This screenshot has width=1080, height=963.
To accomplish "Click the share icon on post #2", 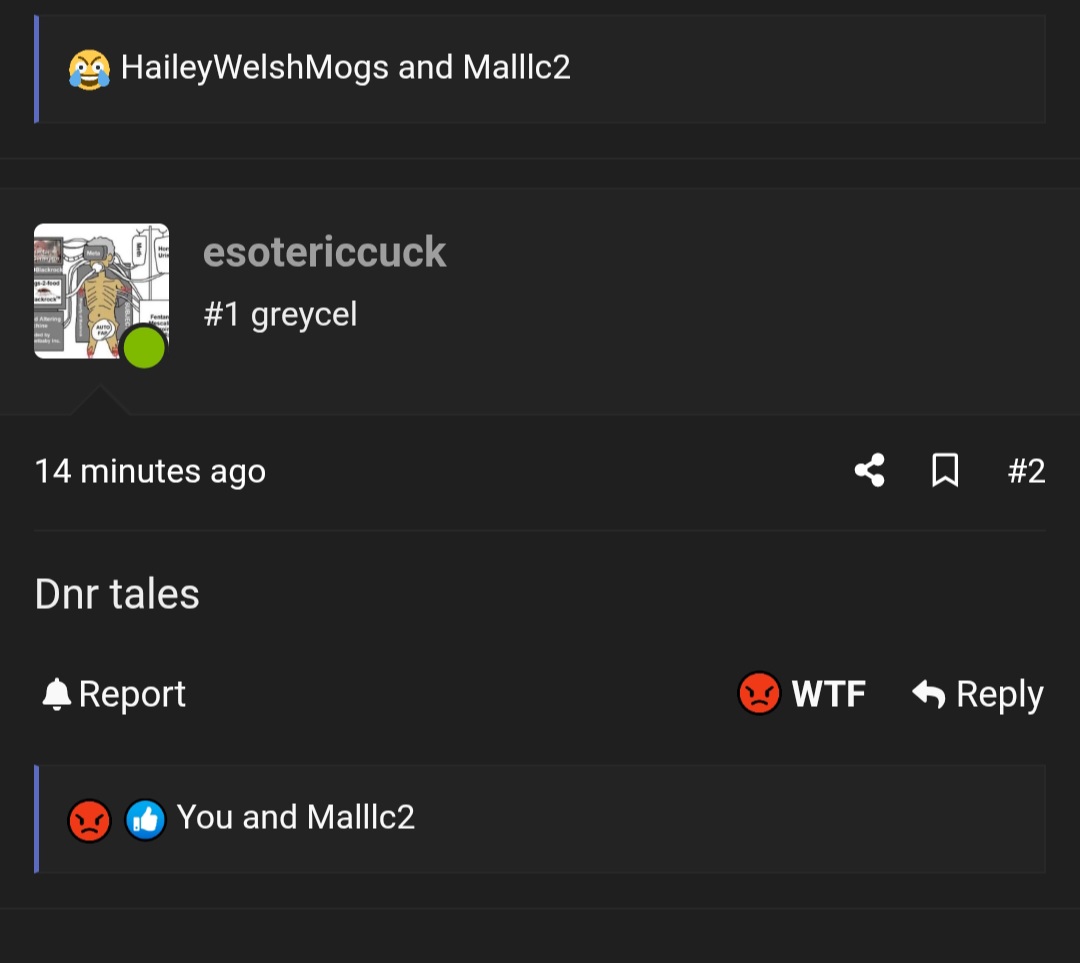I will click(x=868, y=470).
